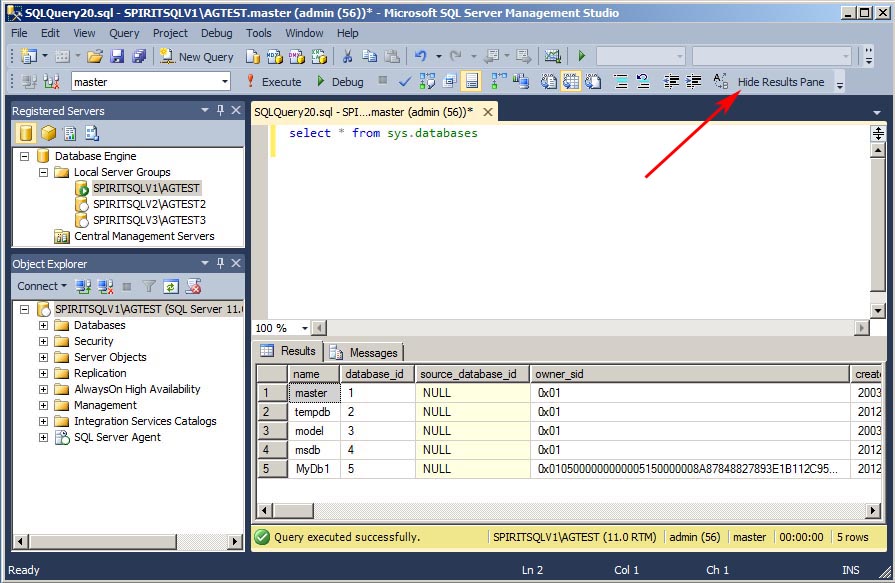Expand the Databases node
The height and width of the screenshot is (583, 895).
pyautogui.click(x=42, y=325)
